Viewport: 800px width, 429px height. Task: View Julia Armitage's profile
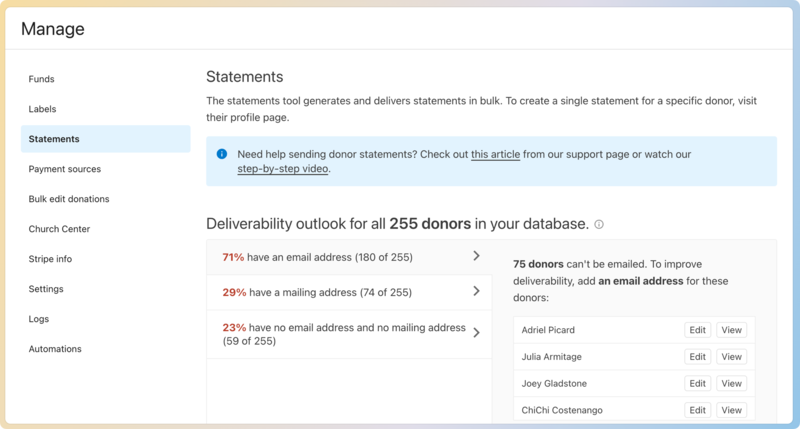[x=731, y=357]
